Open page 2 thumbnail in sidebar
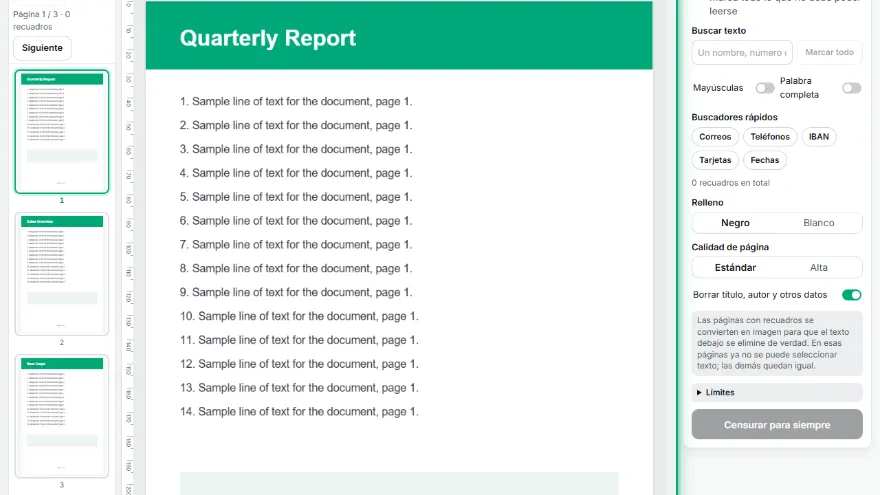Image resolution: width=880 pixels, height=495 pixels. 62,274
